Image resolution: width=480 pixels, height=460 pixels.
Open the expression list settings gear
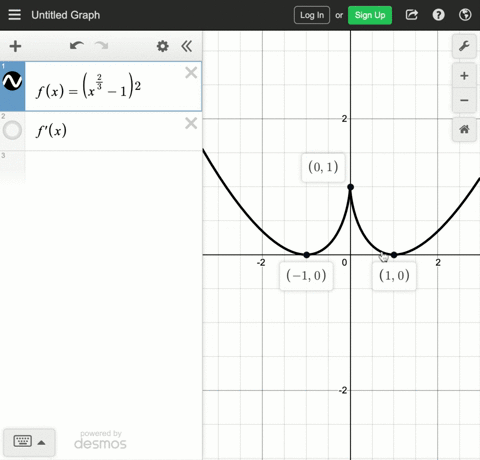coord(163,46)
